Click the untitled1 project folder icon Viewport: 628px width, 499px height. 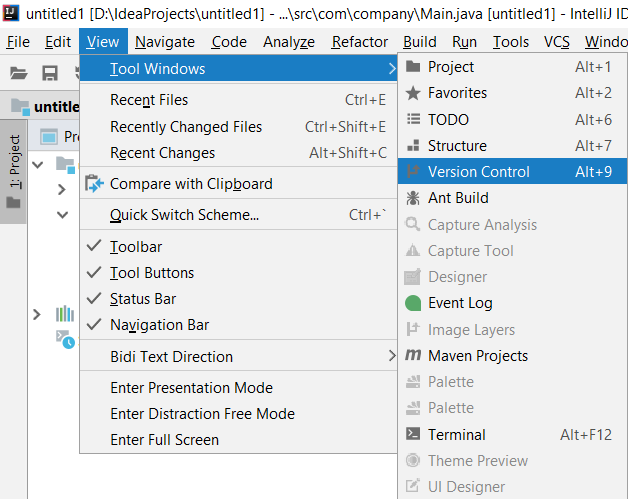20,107
